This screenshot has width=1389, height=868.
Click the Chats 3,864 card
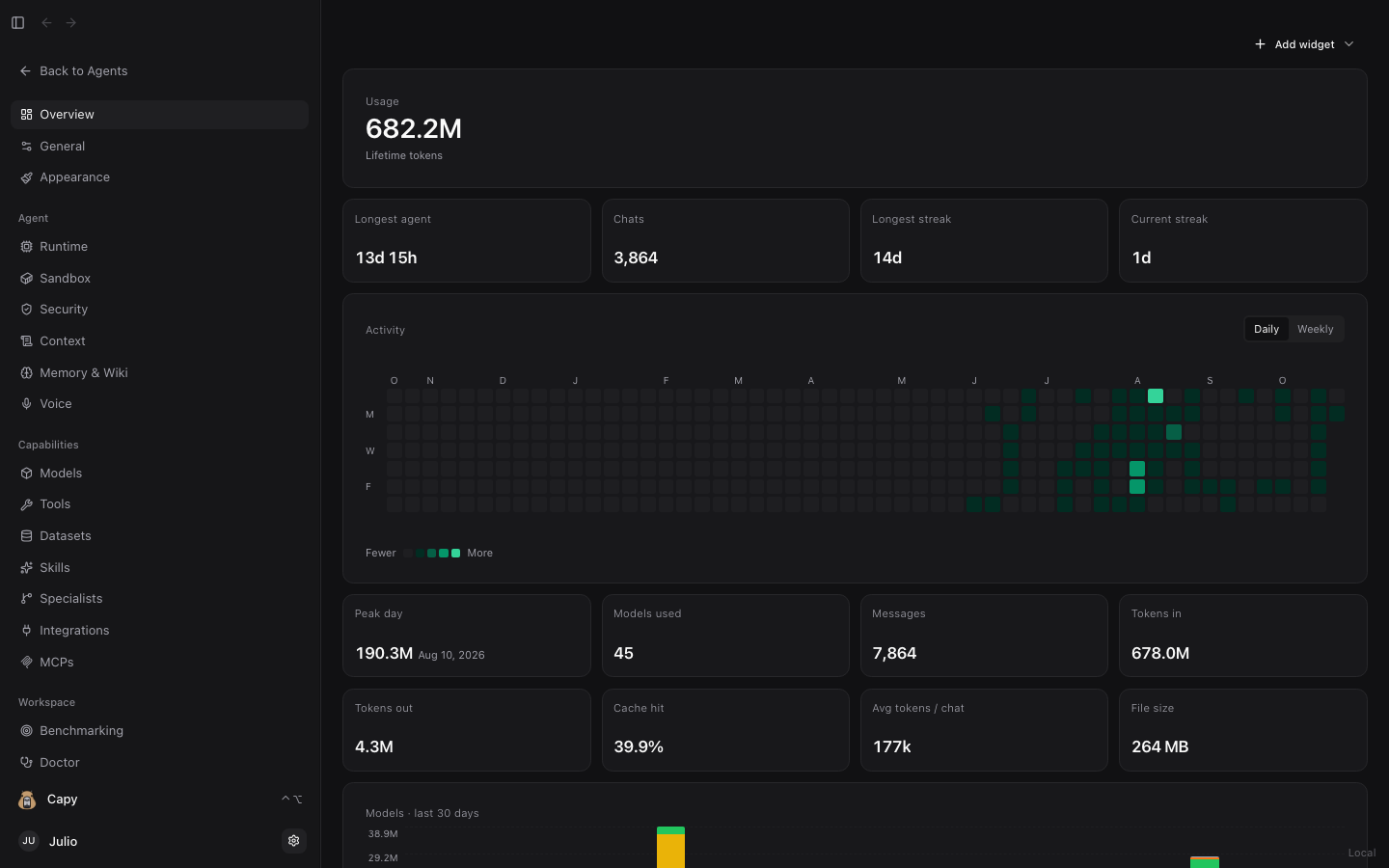point(725,241)
